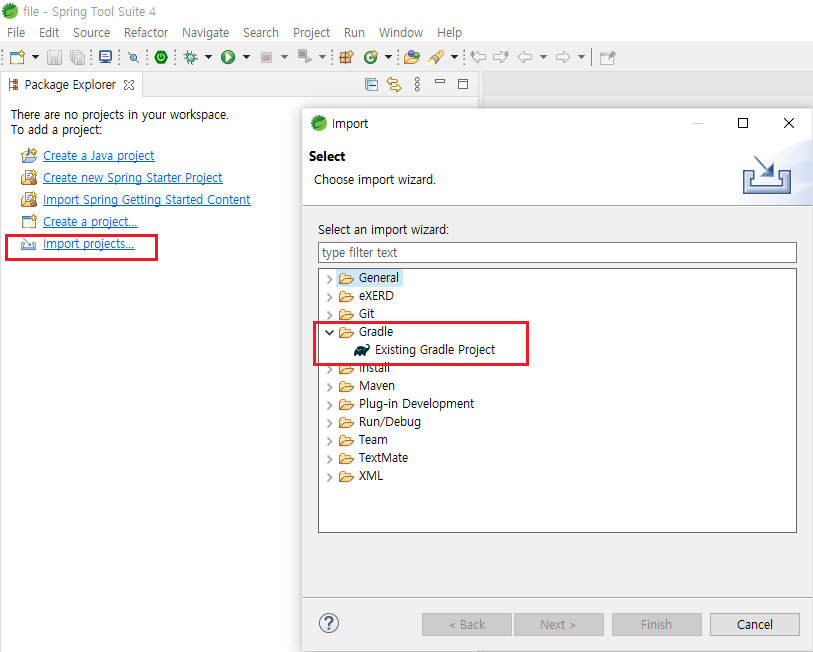Open the Edit menu
The image size is (813, 652).
[x=49, y=33]
